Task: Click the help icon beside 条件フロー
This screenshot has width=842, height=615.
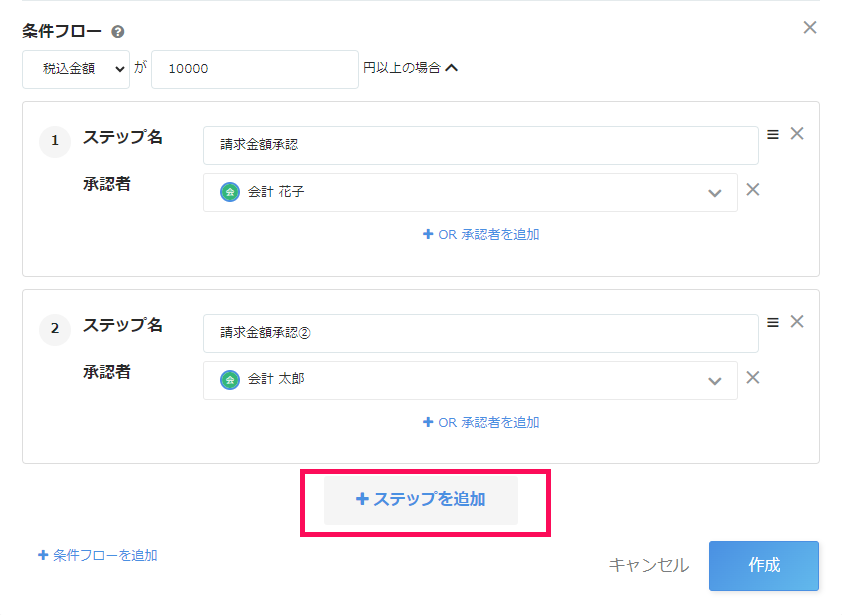Action: click(x=118, y=32)
